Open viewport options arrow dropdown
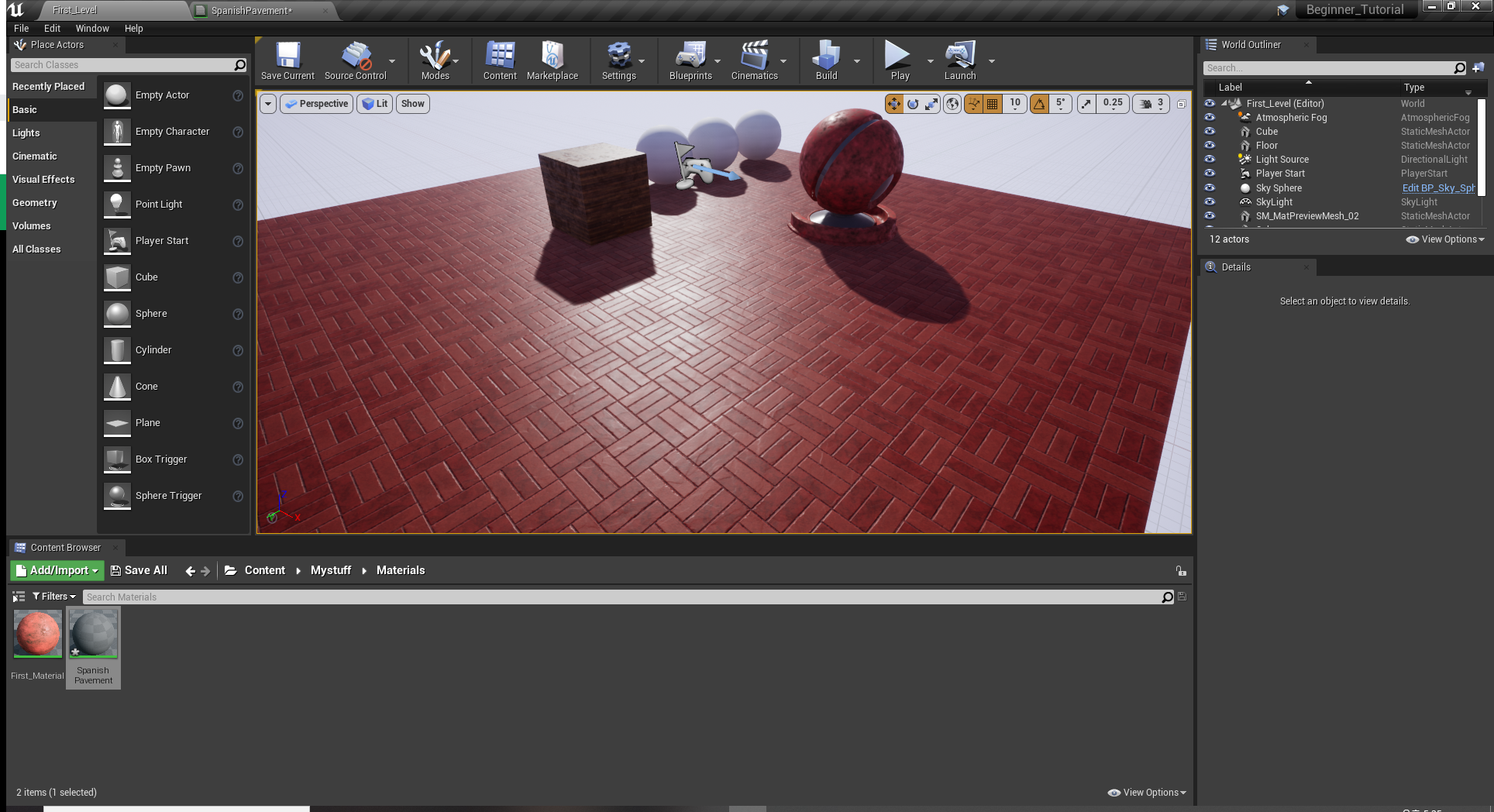The image size is (1494, 812). 268,104
